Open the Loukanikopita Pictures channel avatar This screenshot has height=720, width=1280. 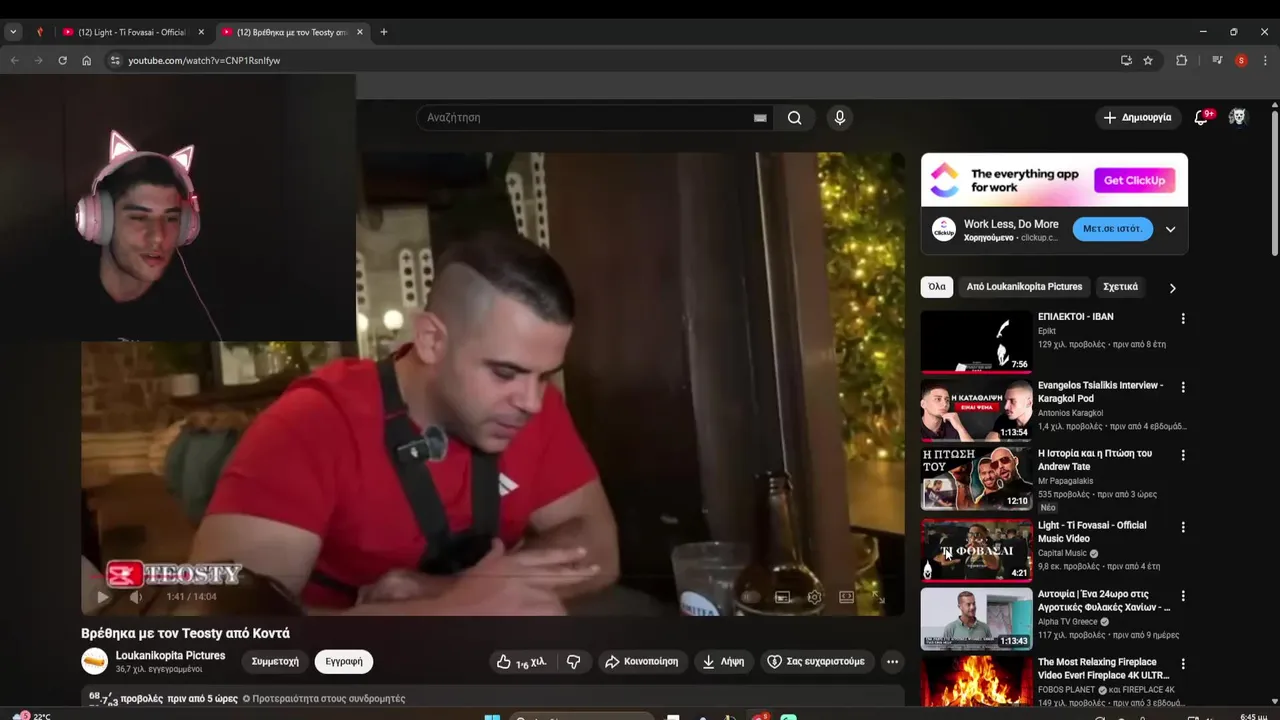tap(94, 661)
